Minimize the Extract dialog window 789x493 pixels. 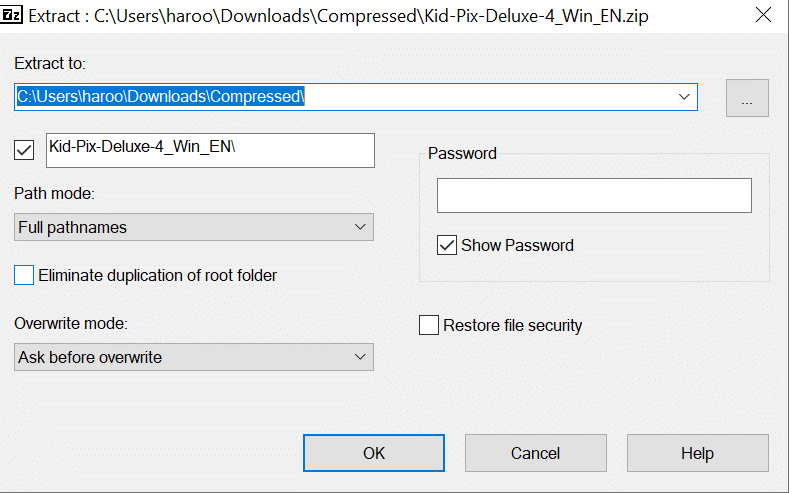(x=671, y=17)
